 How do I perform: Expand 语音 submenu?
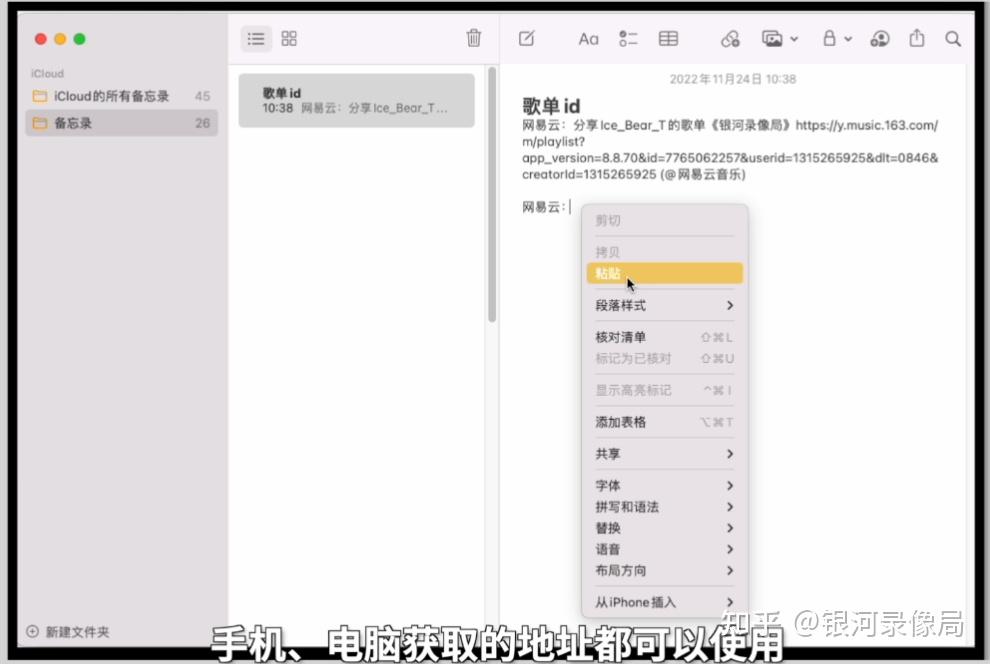click(664, 549)
